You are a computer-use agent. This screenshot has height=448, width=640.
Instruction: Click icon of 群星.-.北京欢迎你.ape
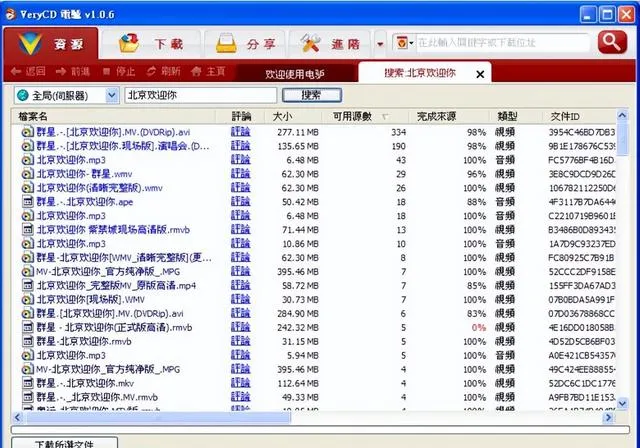point(27,202)
